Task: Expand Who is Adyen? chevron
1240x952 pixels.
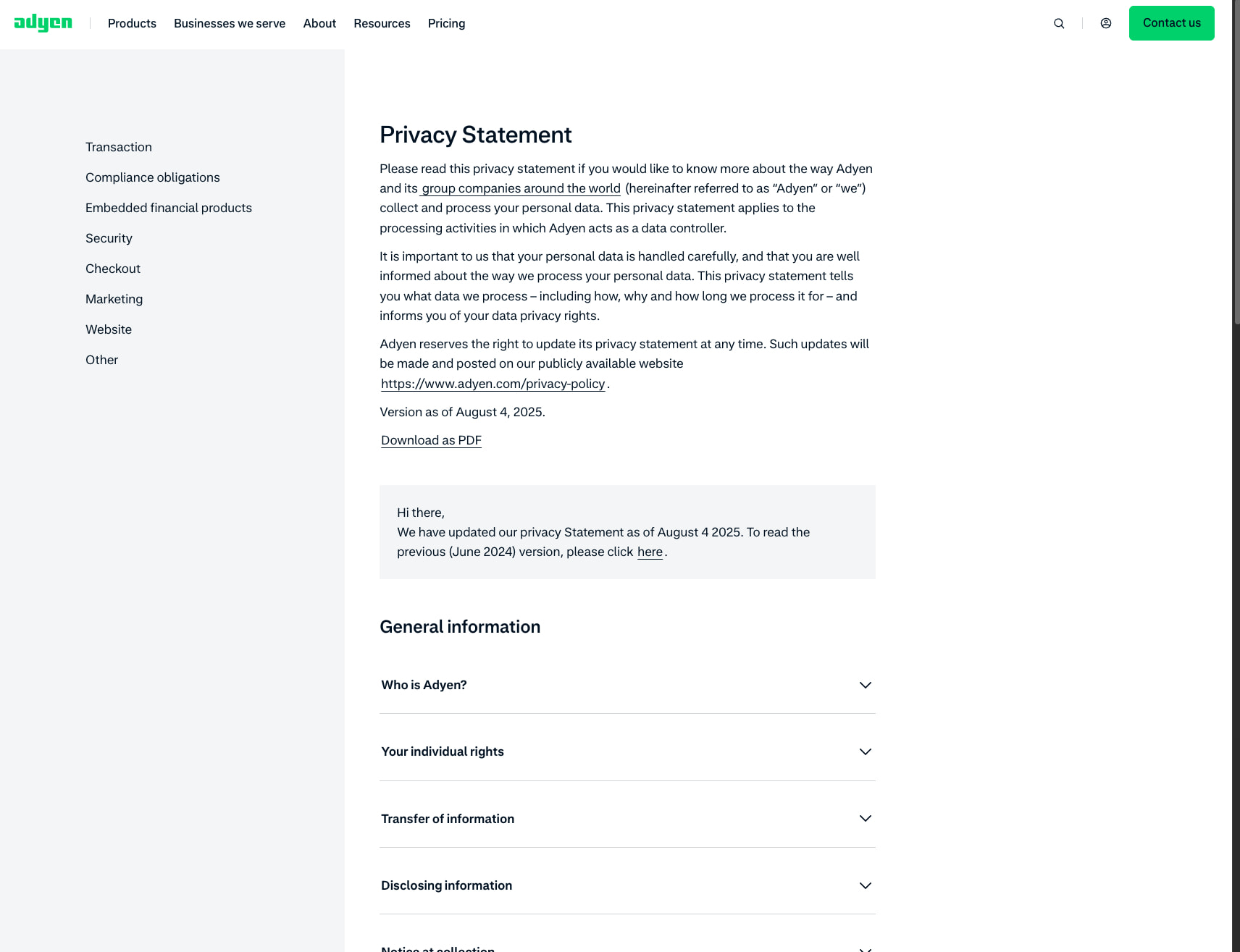Action: 865,685
